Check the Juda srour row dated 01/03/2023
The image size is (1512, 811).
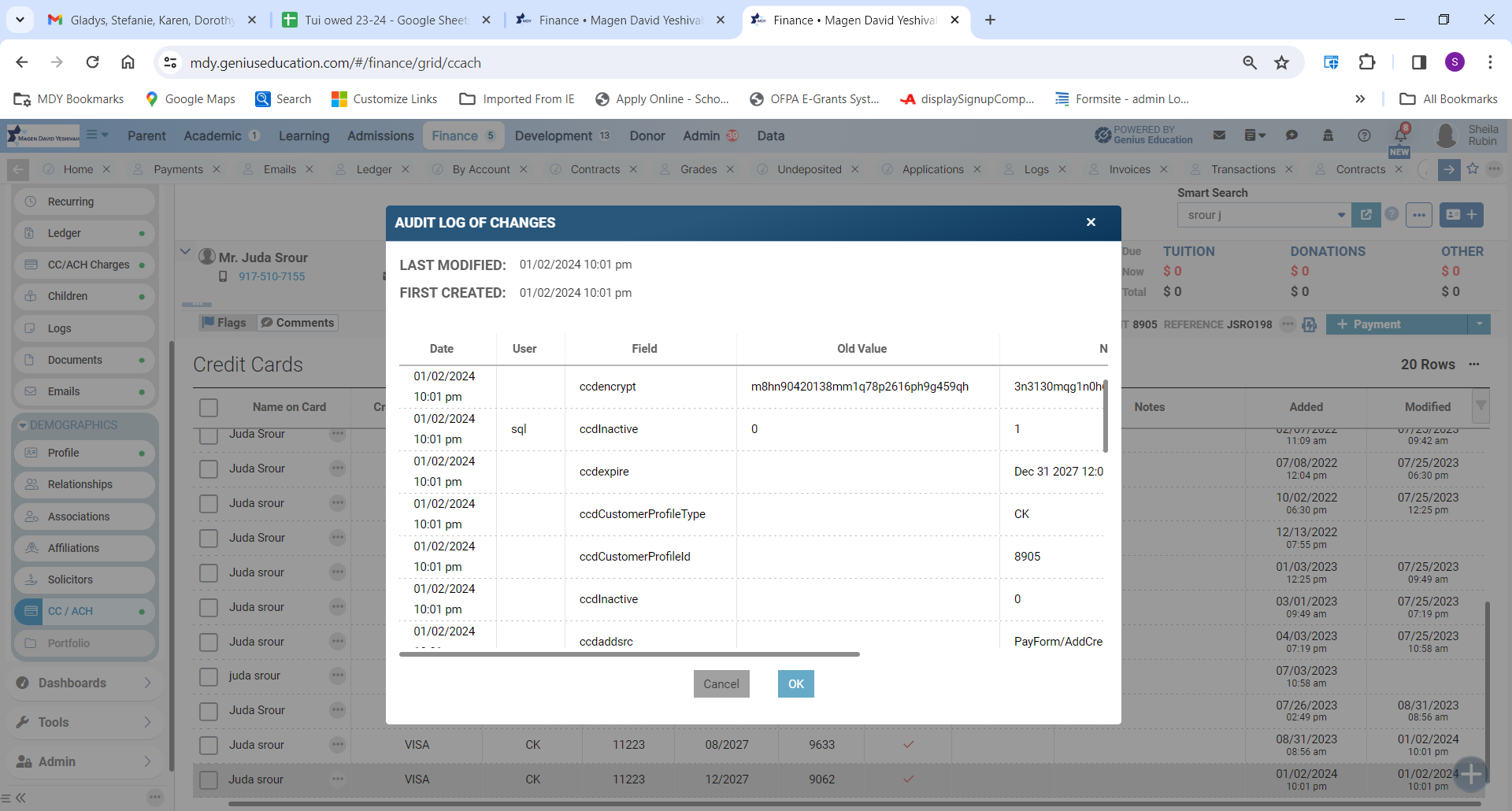(209, 573)
